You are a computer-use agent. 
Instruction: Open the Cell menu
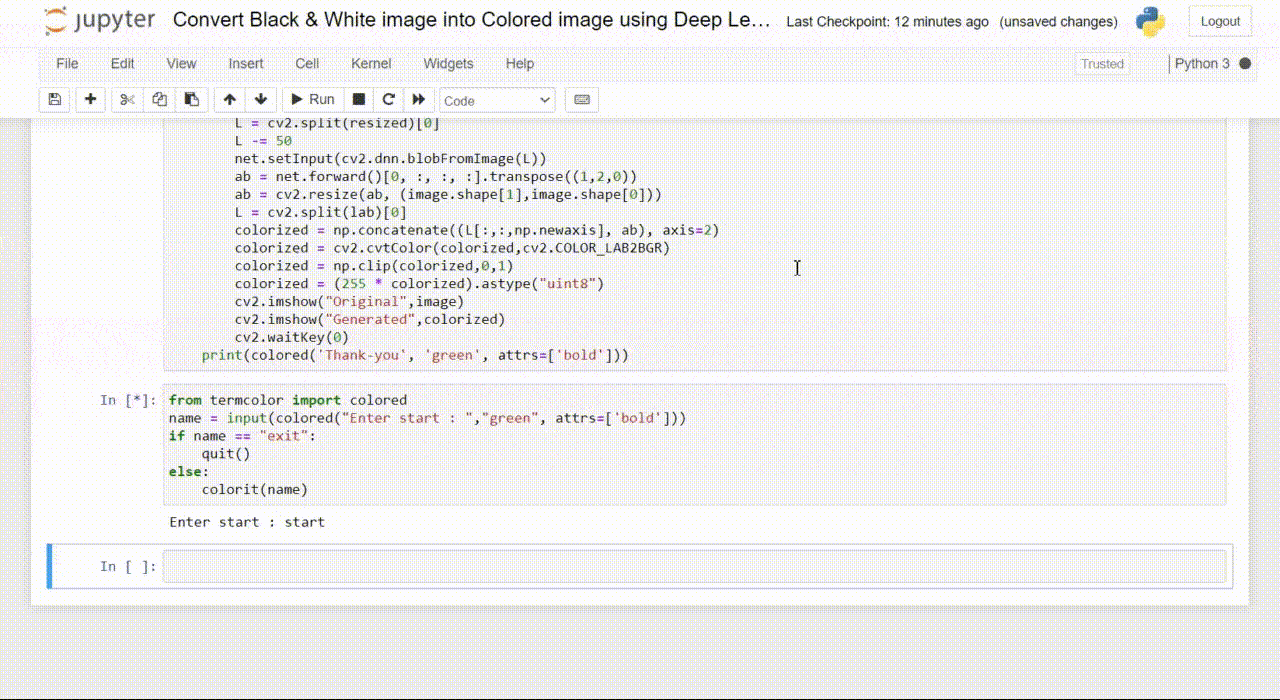click(307, 63)
